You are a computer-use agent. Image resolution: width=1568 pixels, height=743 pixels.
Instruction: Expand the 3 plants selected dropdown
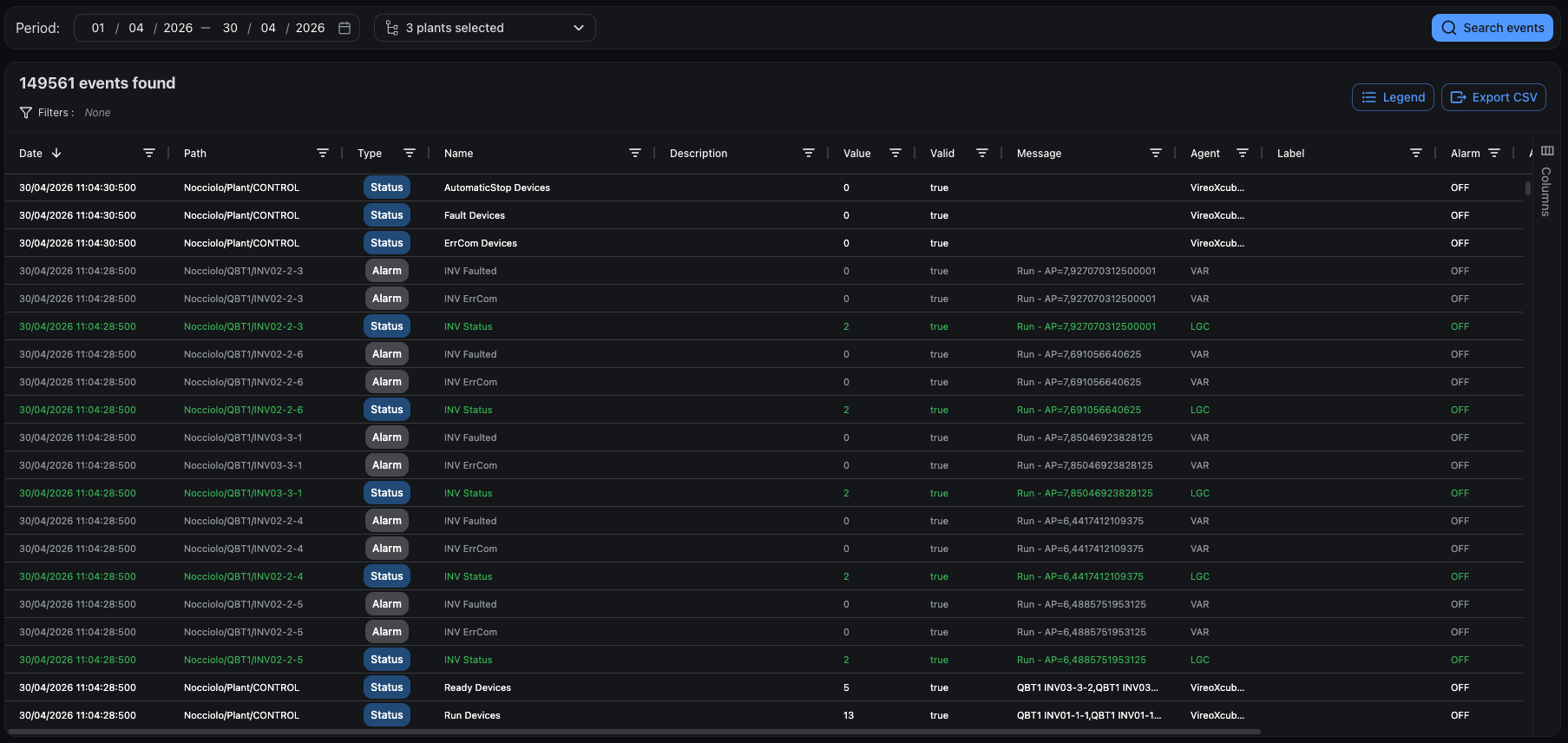coord(485,28)
